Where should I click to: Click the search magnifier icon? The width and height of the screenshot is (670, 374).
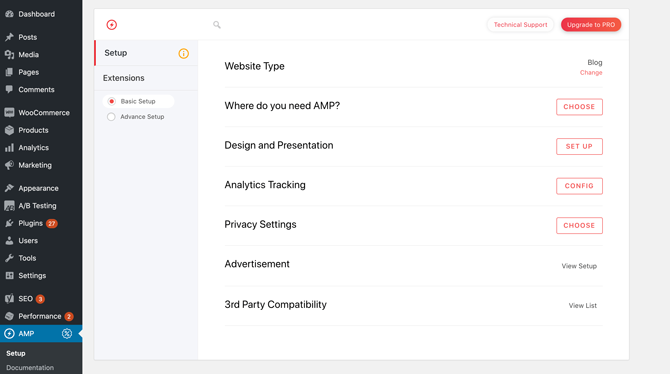pos(217,25)
